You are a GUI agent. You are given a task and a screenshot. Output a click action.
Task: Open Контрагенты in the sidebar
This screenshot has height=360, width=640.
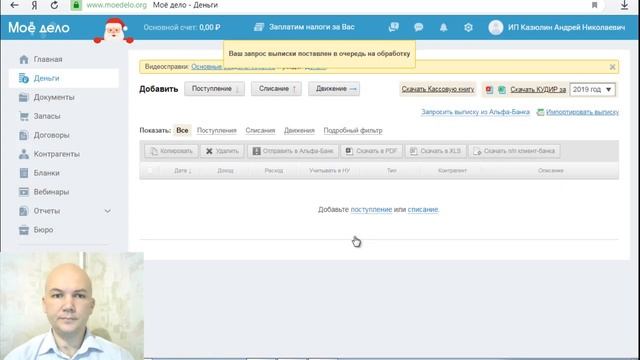pos(57,154)
